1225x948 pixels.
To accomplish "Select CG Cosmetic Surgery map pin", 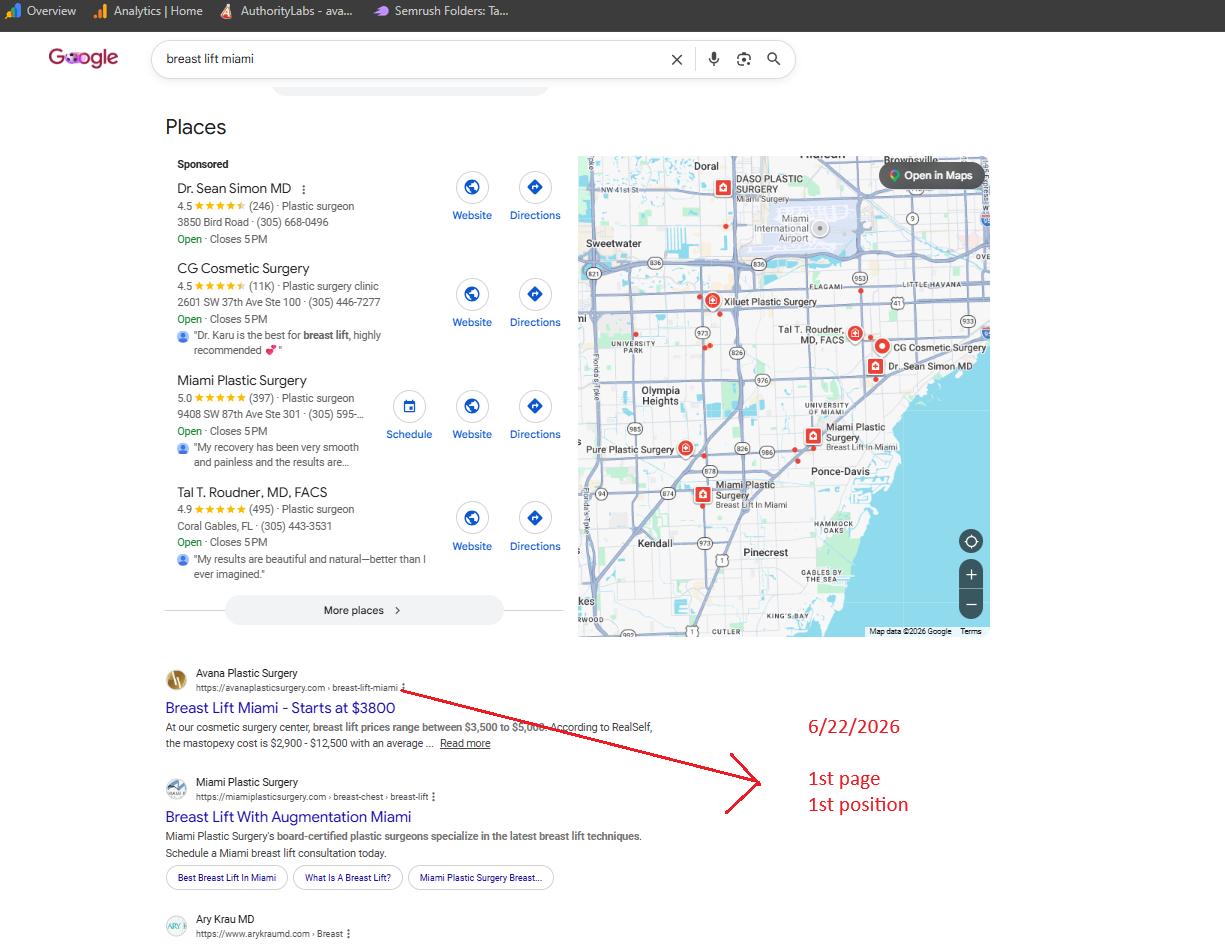I will coord(882,347).
